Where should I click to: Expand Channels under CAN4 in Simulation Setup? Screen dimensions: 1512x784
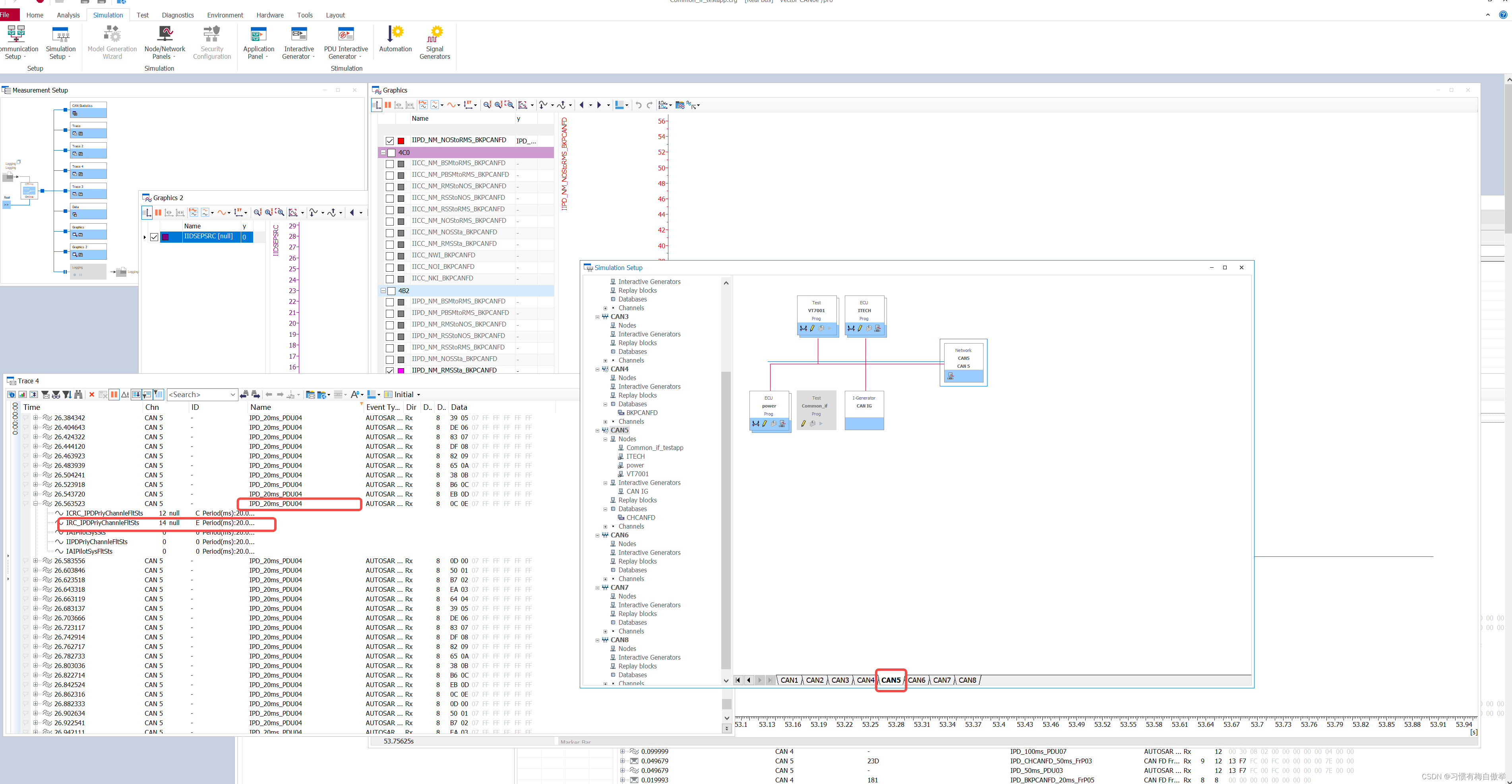coord(605,422)
